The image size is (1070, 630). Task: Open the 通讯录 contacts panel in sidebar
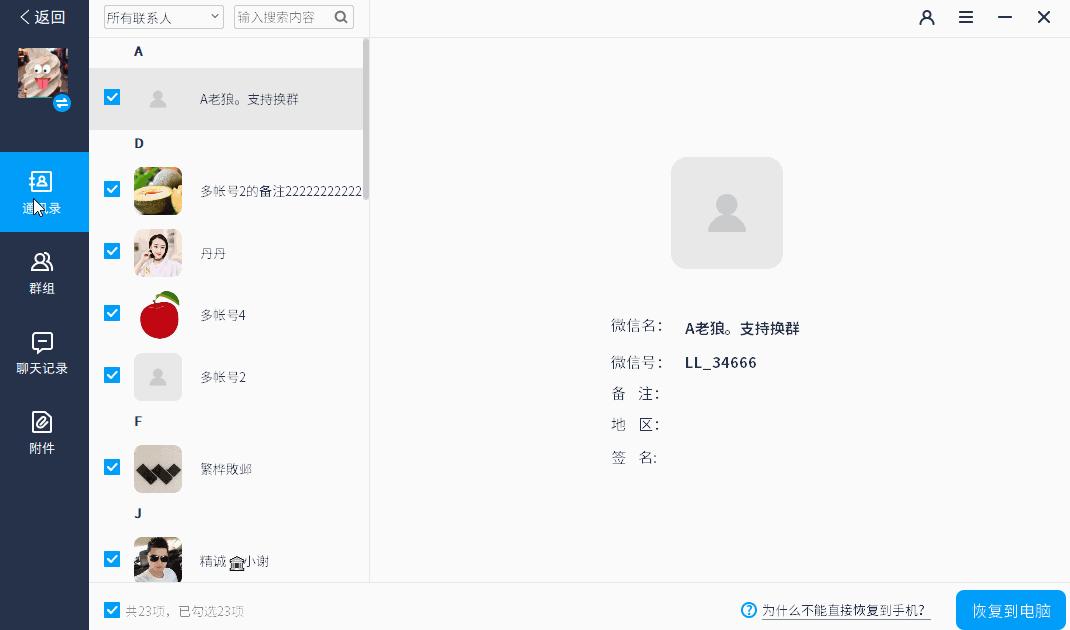[42, 192]
